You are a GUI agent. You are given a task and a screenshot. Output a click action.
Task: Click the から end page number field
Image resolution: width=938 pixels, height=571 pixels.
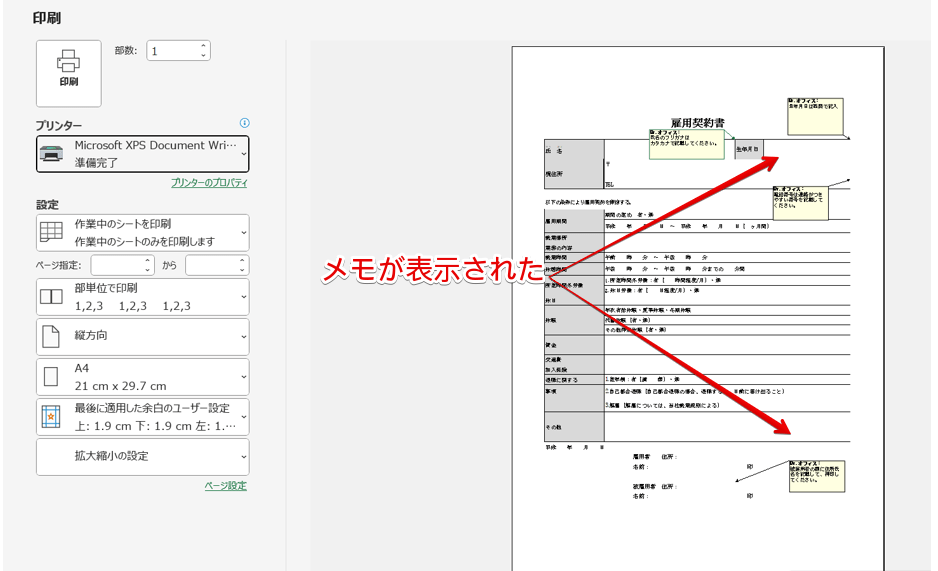(210, 265)
